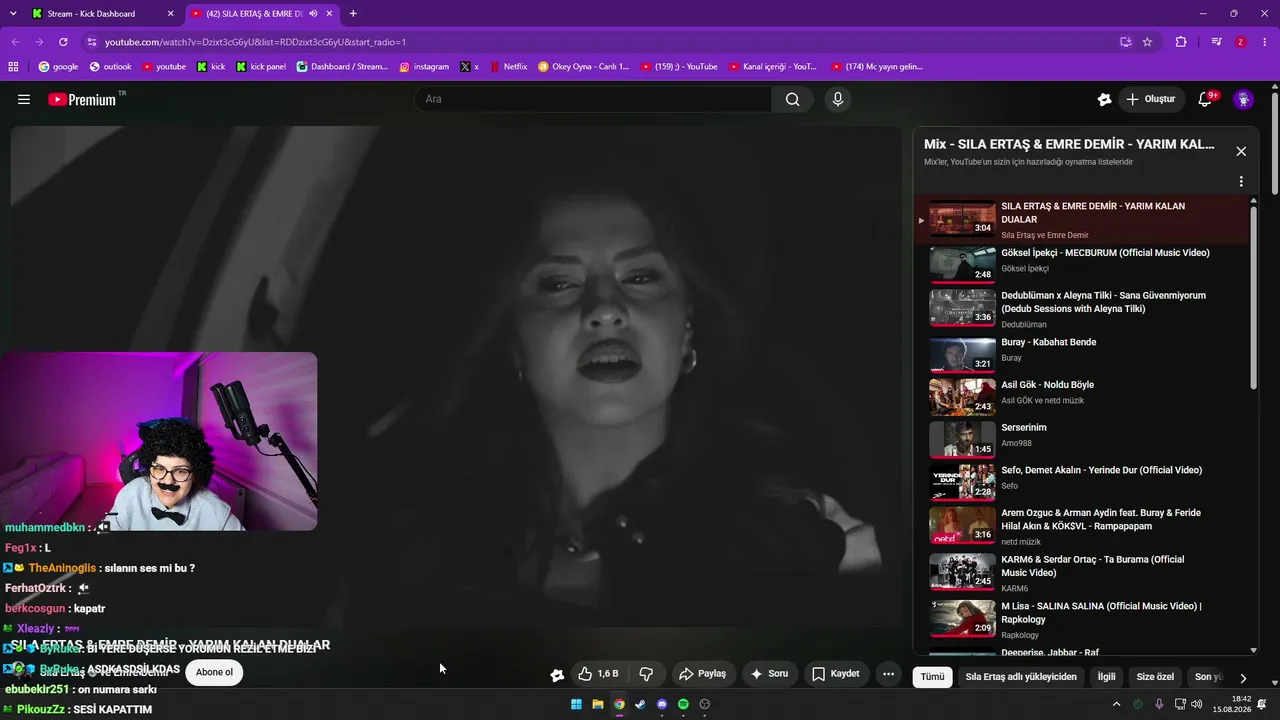Open Discord from the taskbar
Image resolution: width=1280 pixels, height=720 pixels.
(662, 704)
